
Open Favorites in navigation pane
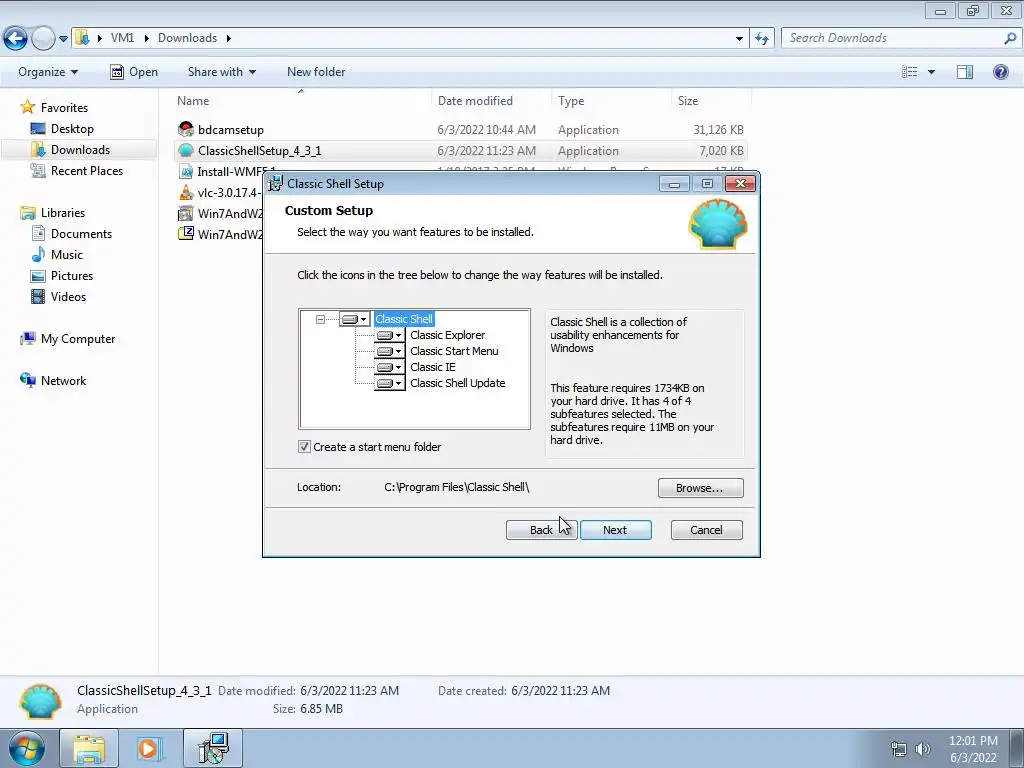click(64, 108)
